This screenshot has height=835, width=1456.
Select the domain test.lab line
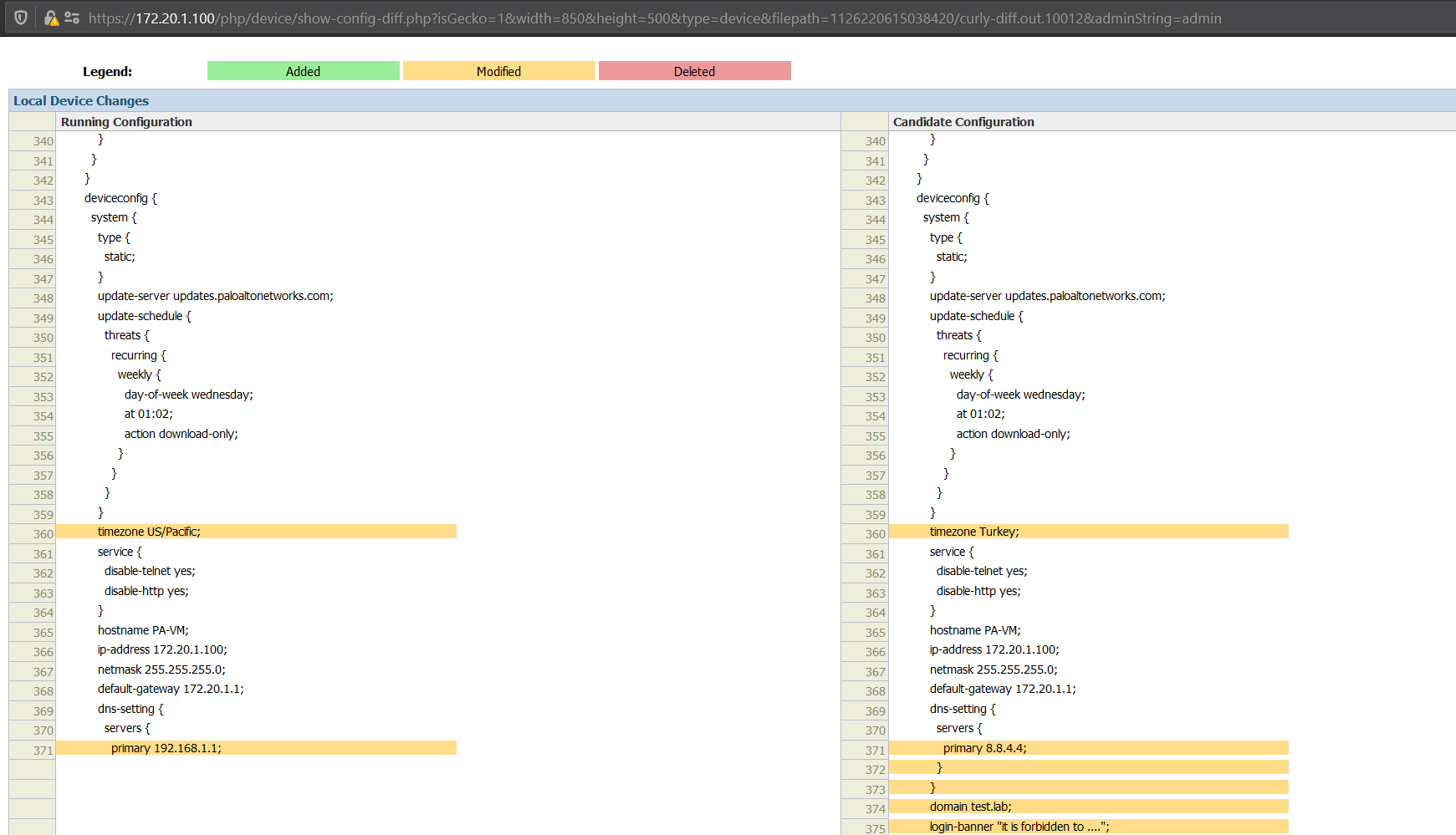[1088, 807]
